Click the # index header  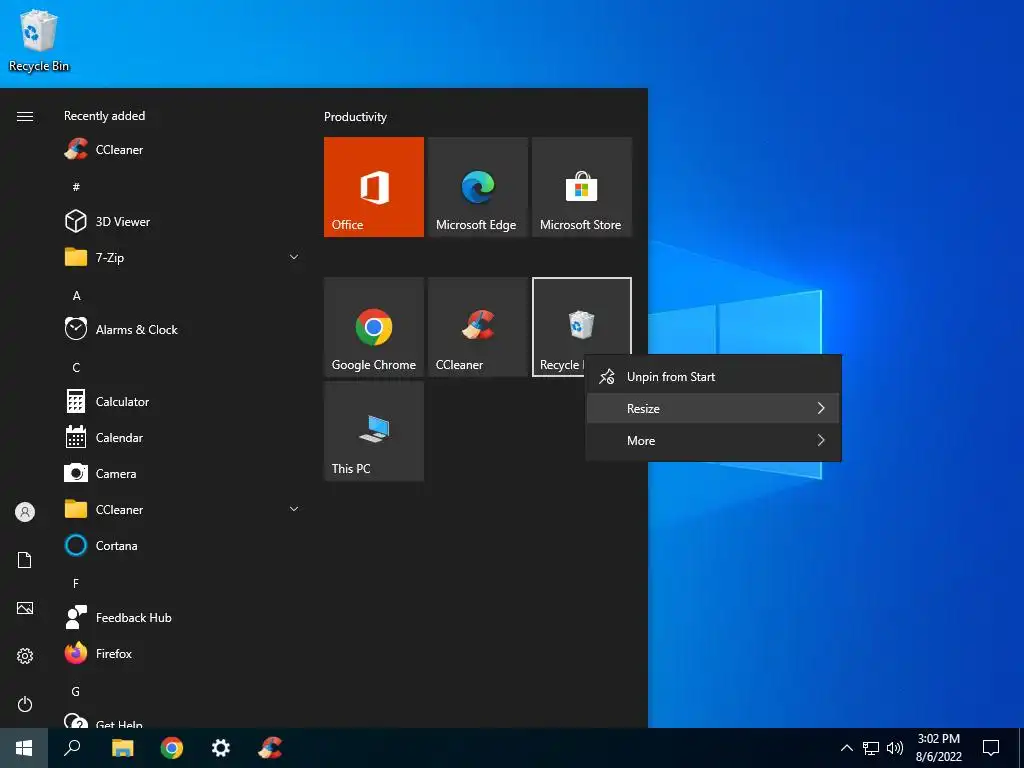pos(76,187)
